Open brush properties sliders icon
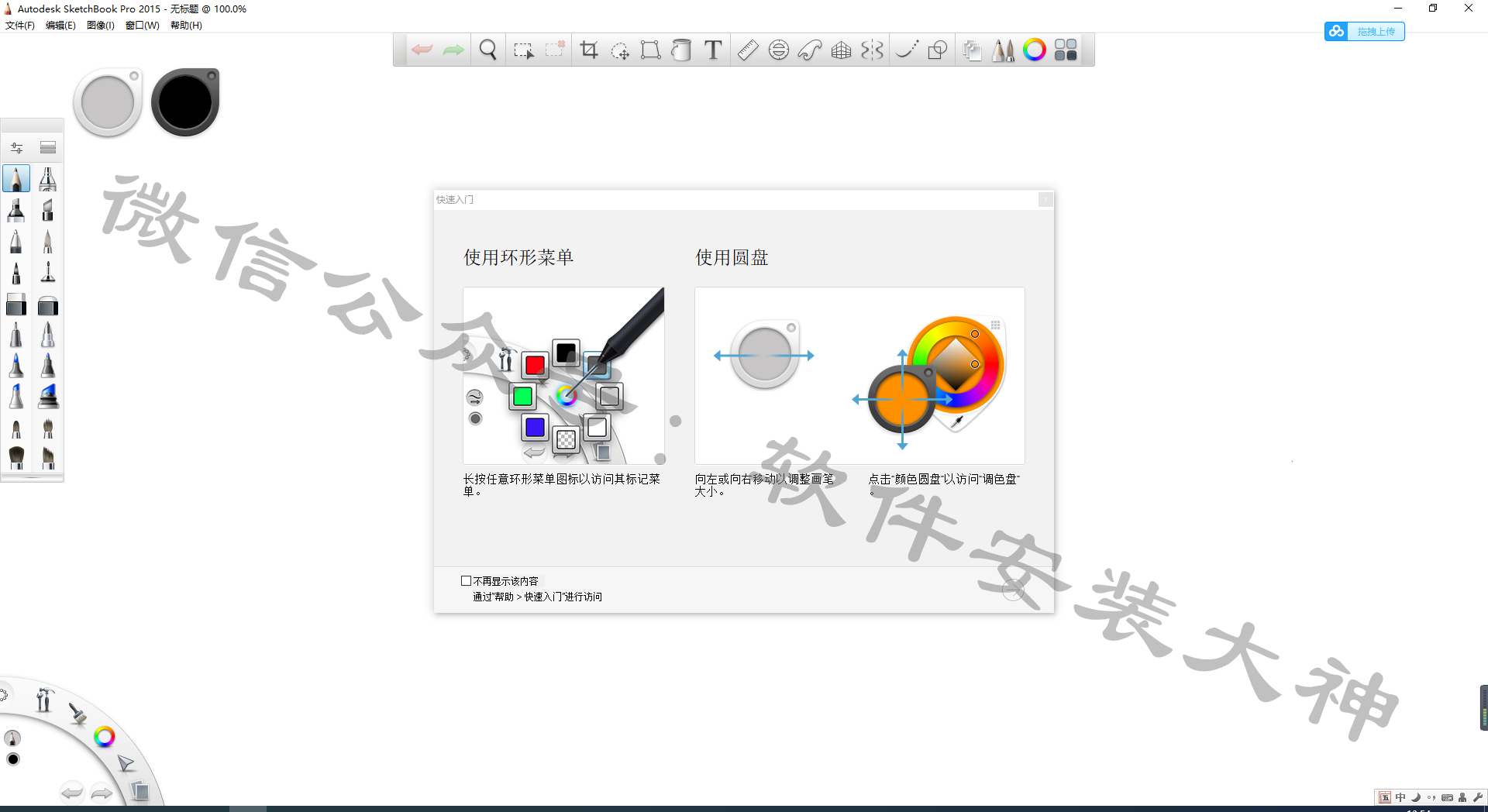Screen dimensions: 1488x812 point(17,147)
